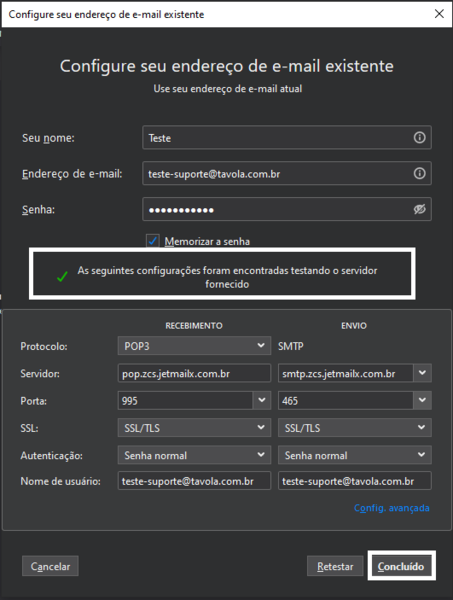Close the dialog window
The width and height of the screenshot is (453, 600).
pyautogui.click(x=439, y=14)
